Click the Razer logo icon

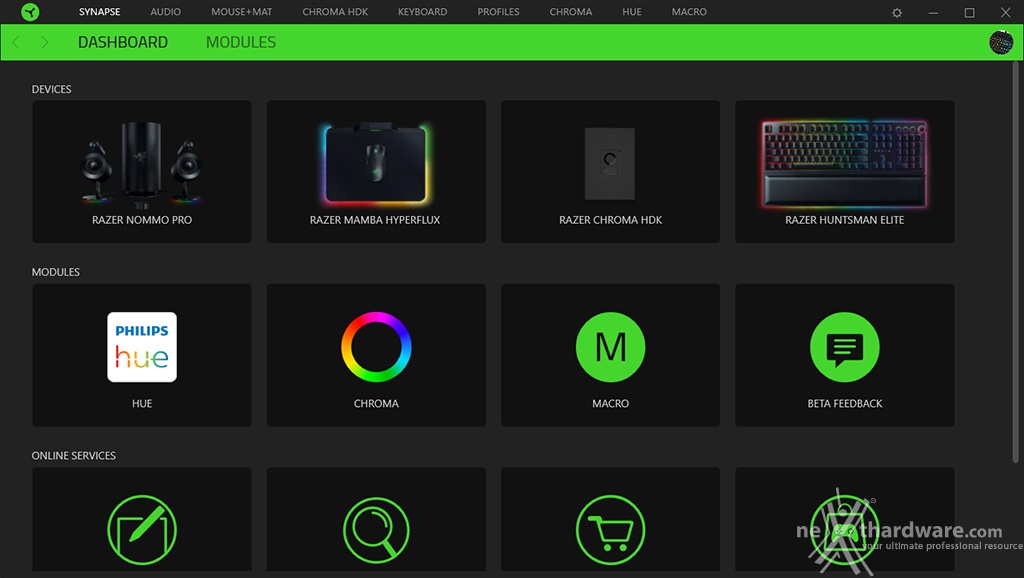click(30, 12)
